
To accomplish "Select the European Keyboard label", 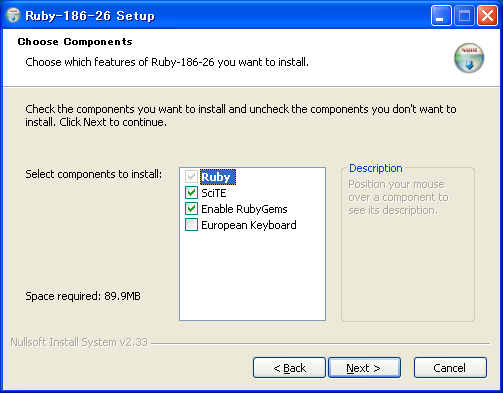I will coord(249,225).
